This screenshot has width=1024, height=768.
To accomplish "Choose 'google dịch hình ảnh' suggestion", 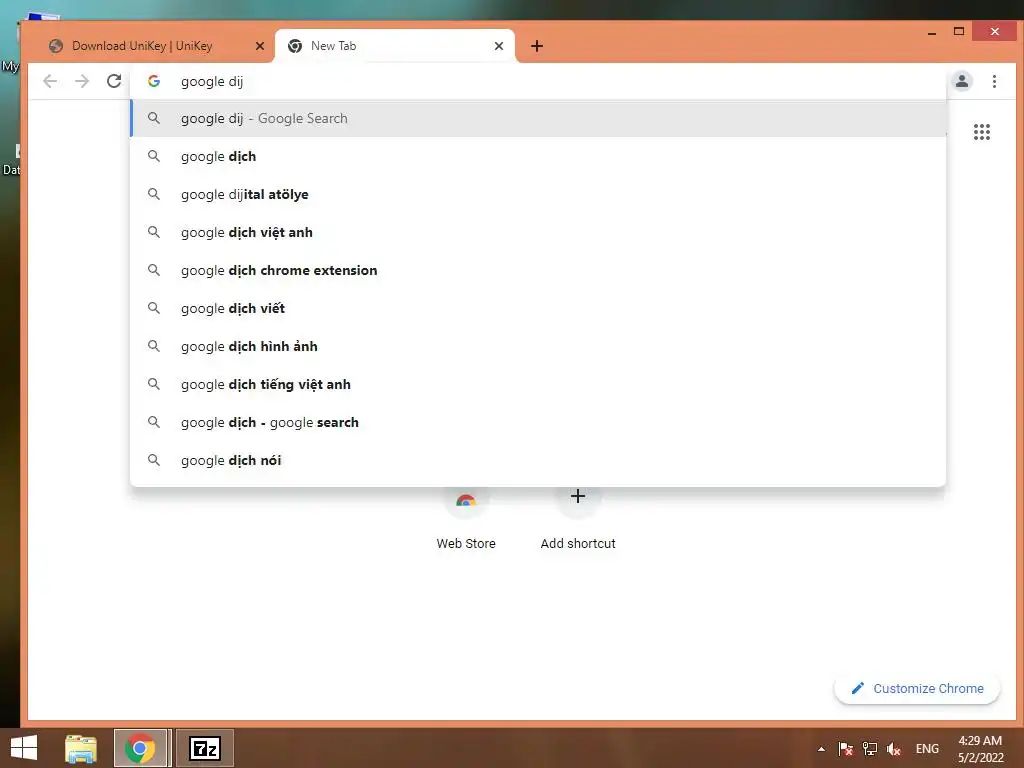I will coord(538,346).
